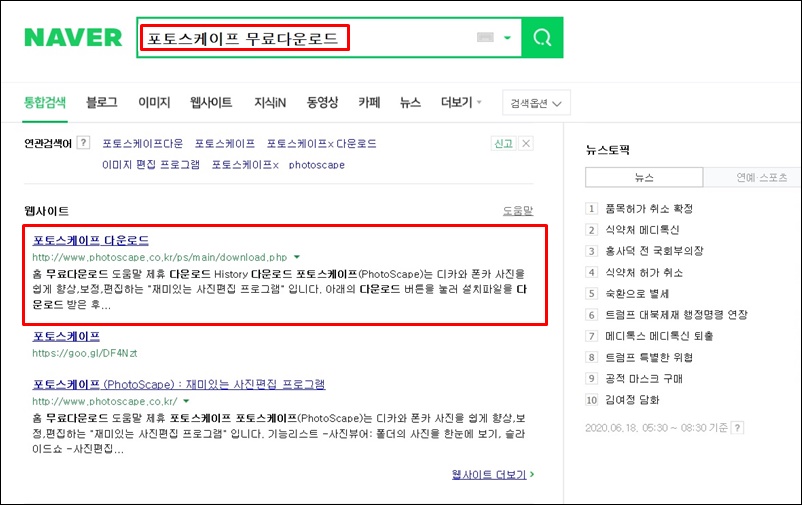Screen dimensions: 802x505
Task: Expand the 더보기 tab menu
Action: pos(461,102)
